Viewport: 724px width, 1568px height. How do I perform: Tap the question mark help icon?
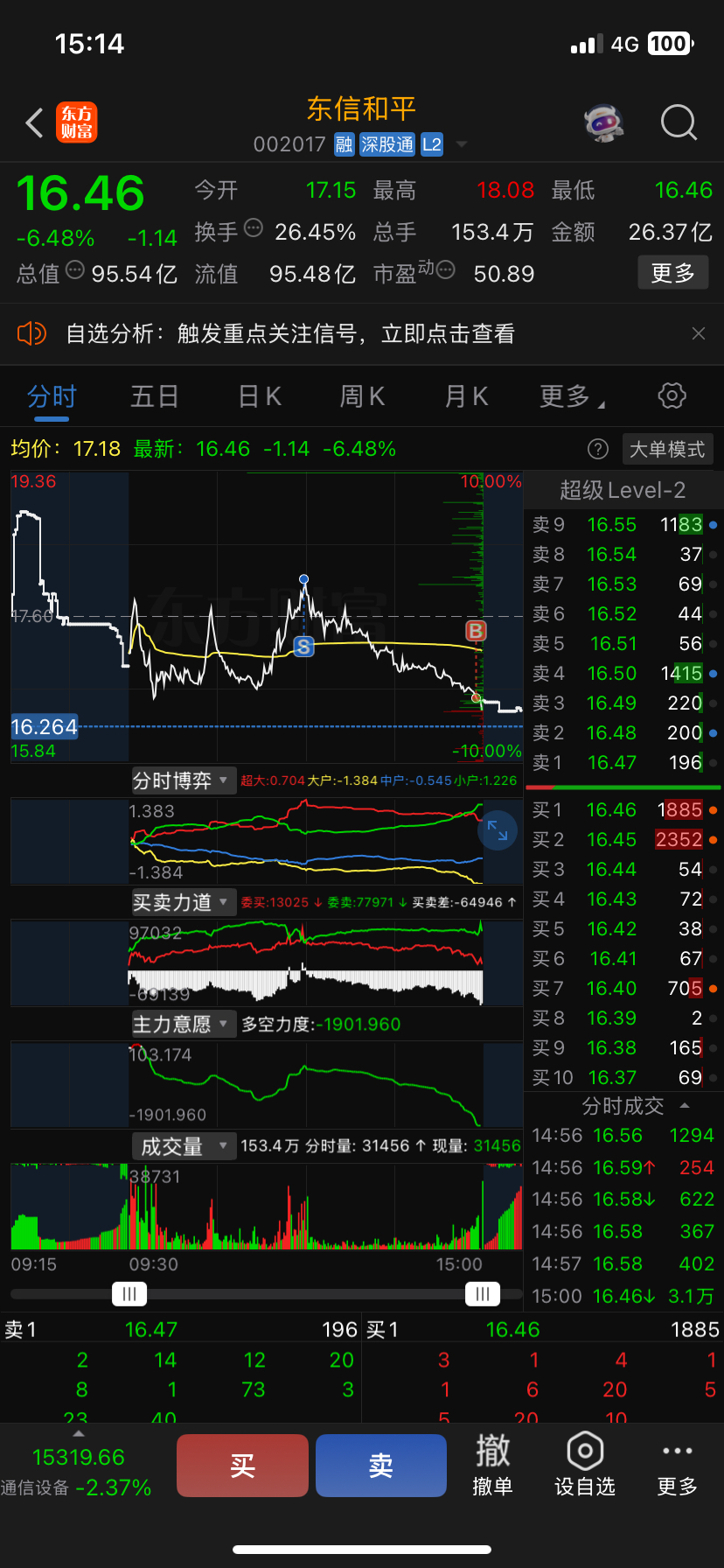(x=598, y=449)
